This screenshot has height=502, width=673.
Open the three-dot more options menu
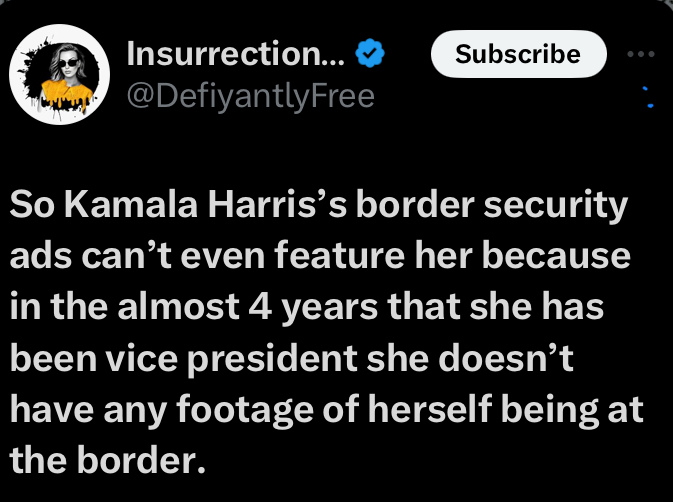point(640,54)
